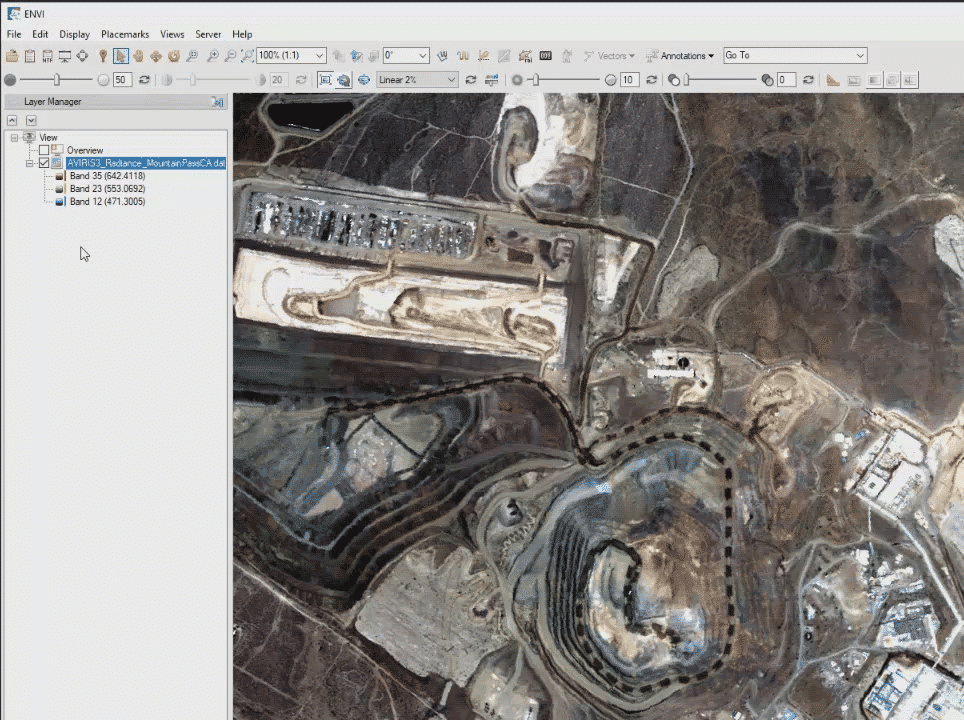Click the Zoom Out magnifier icon
This screenshot has height=720, width=964.
[x=230, y=56]
